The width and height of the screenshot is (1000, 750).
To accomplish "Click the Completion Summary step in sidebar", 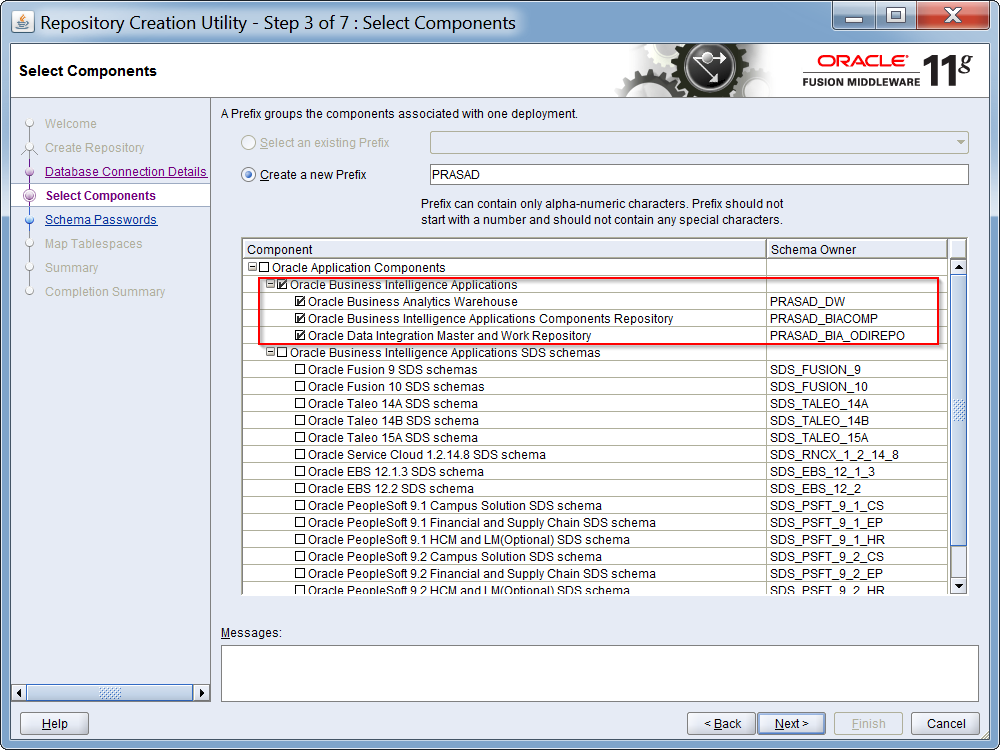I will pyautogui.click(x=105, y=291).
